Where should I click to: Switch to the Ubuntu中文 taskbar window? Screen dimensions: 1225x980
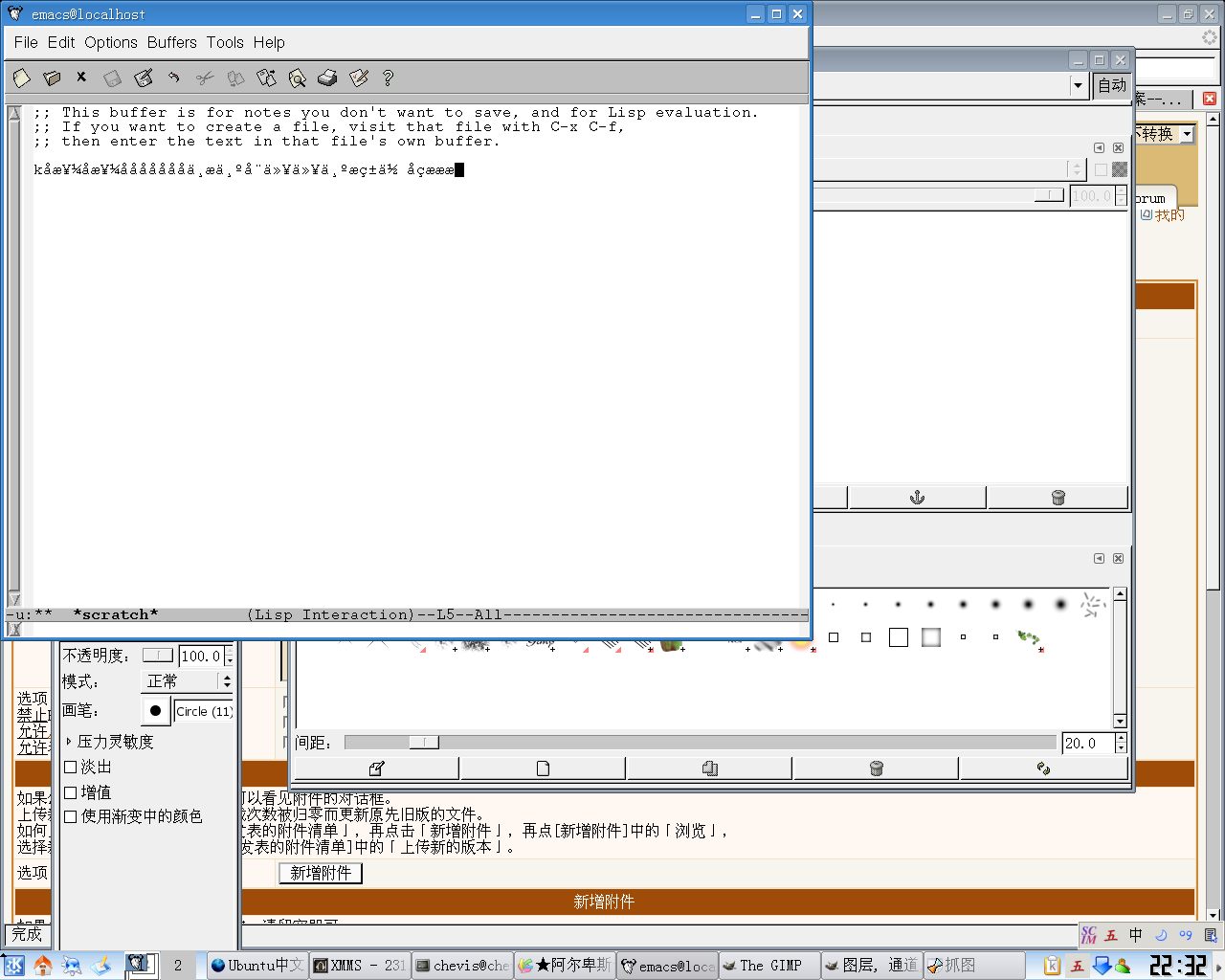257,966
